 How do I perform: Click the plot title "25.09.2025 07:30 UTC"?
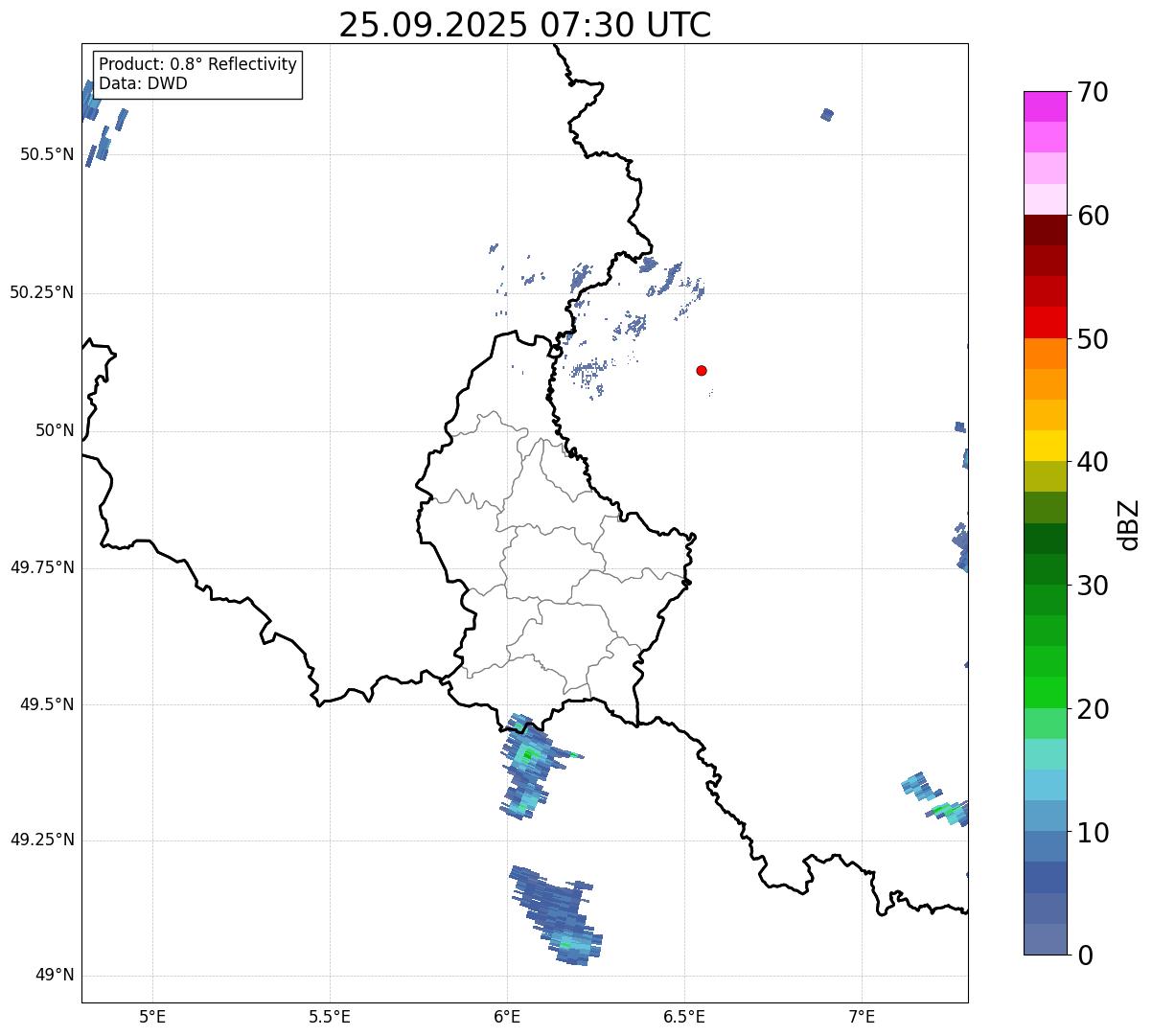tap(524, 24)
